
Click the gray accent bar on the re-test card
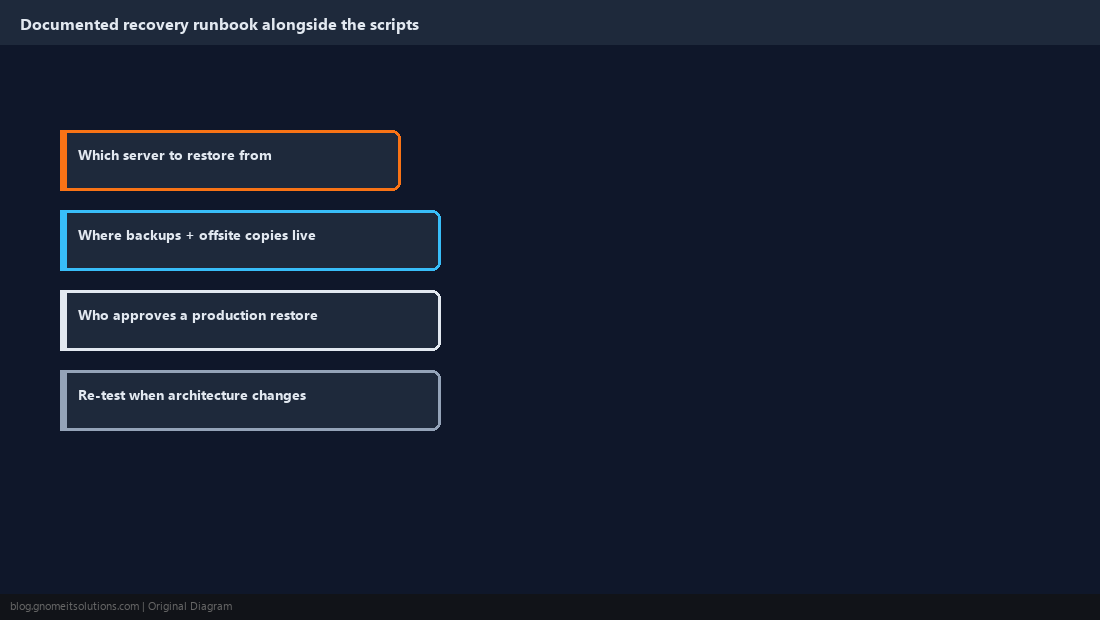[64, 400]
